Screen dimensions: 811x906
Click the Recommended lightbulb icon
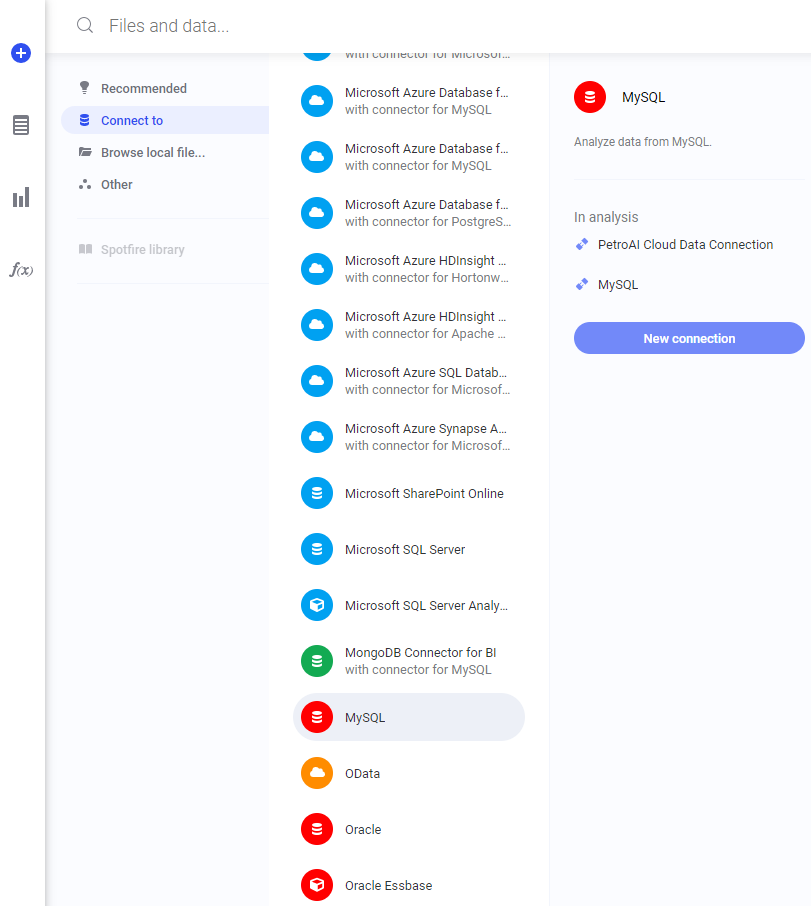[x=84, y=88]
